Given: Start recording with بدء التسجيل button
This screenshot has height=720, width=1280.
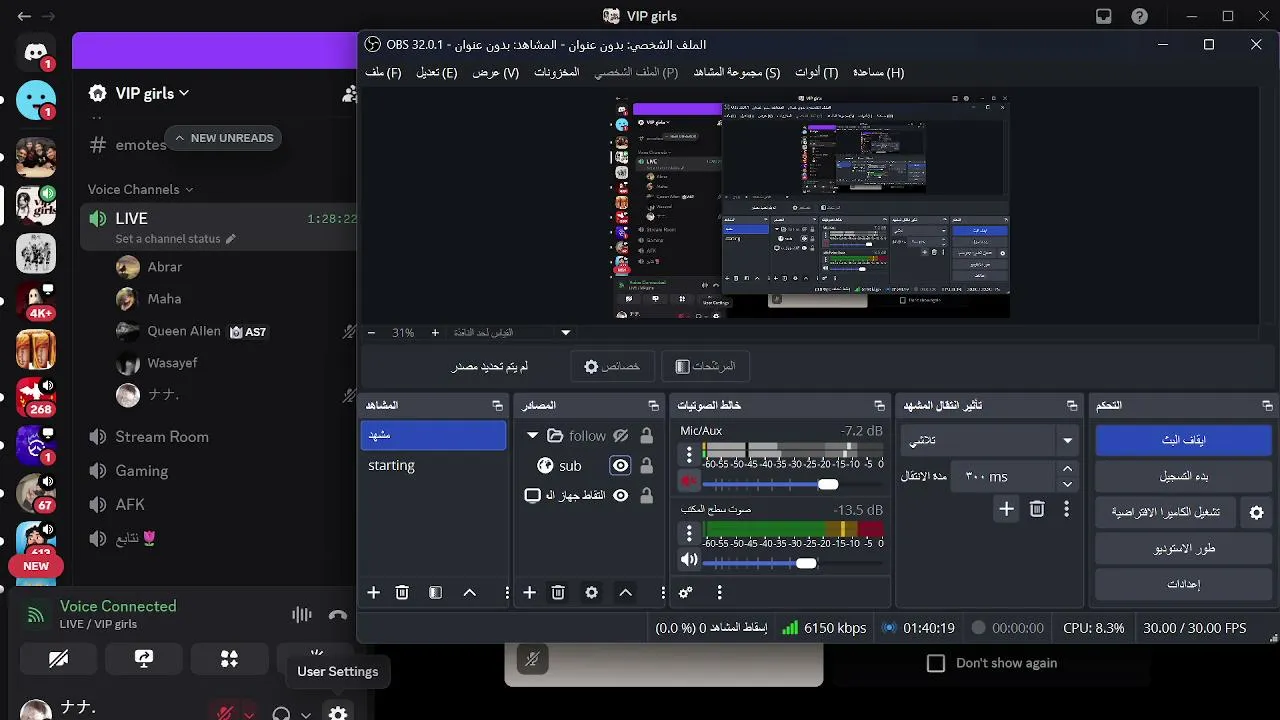Looking at the screenshot, I should point(1184,476).
